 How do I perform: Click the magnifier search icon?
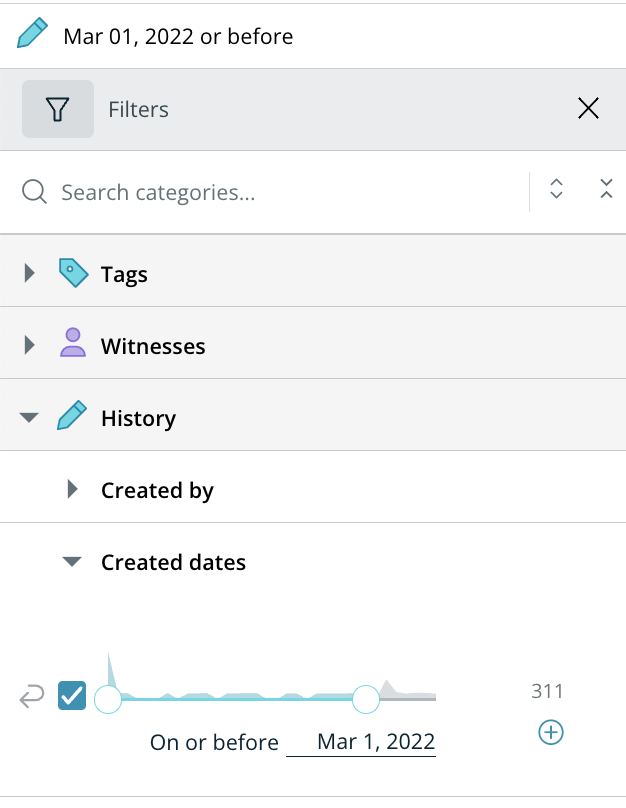(34, 192)
